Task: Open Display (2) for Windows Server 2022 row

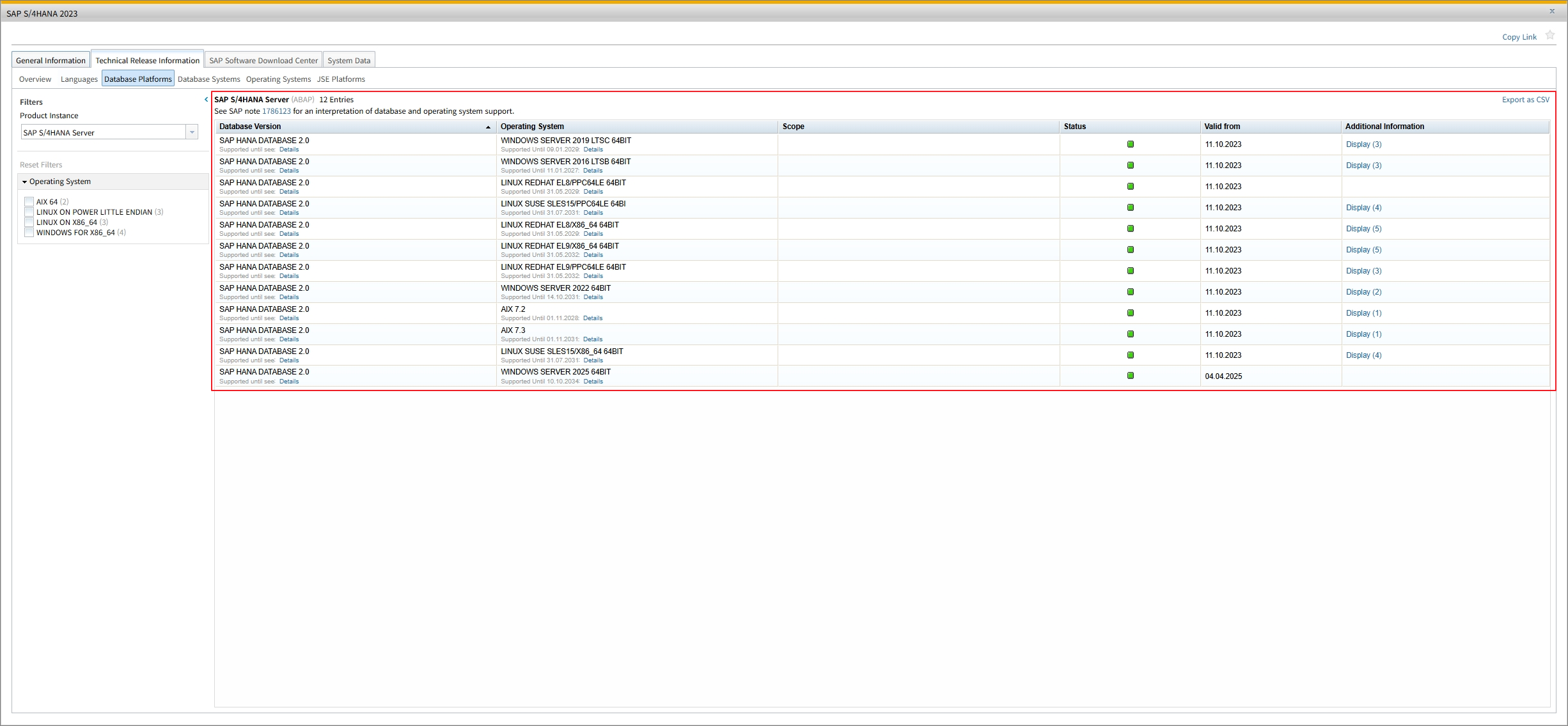Action: coord(1363,292)
